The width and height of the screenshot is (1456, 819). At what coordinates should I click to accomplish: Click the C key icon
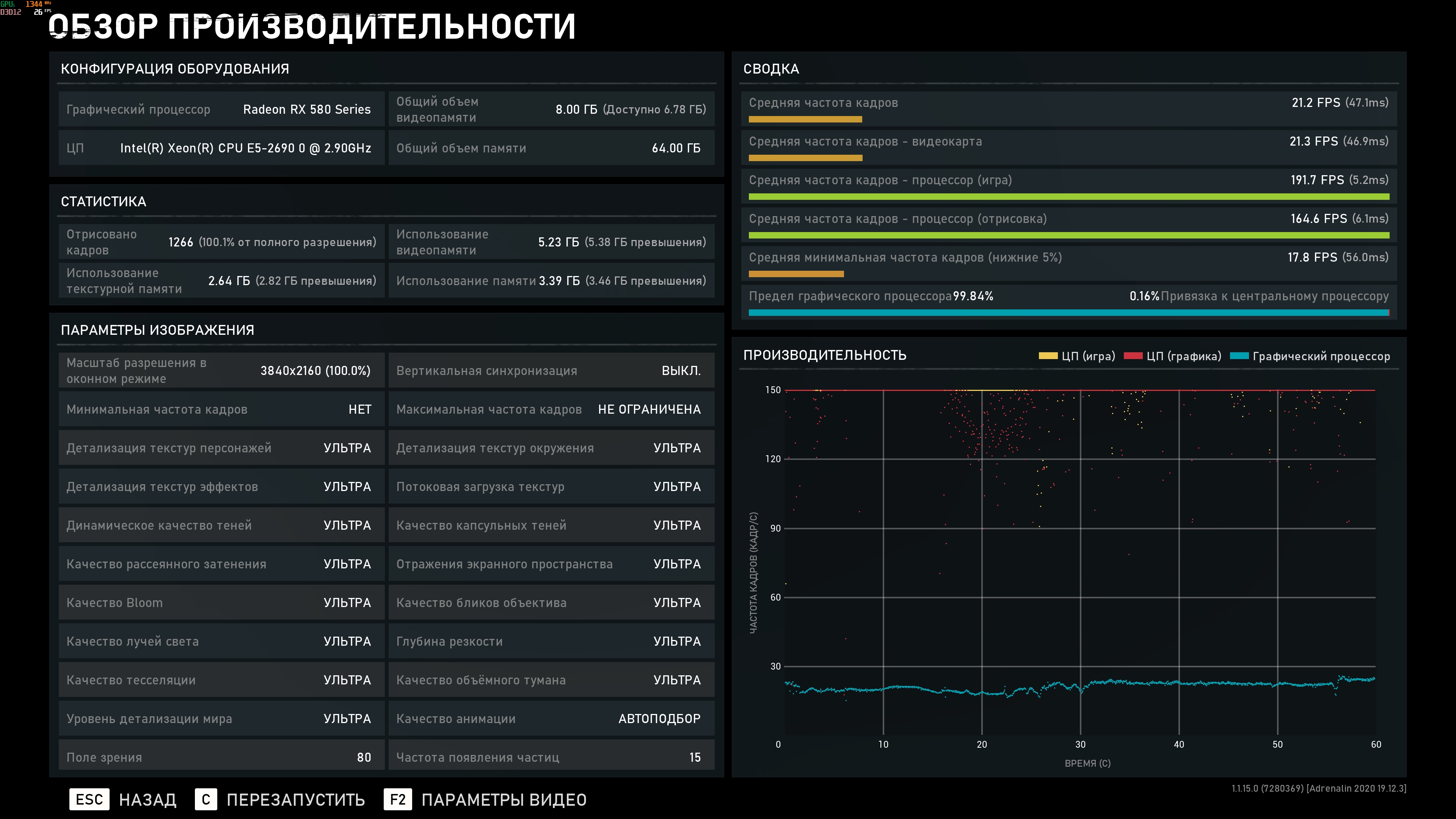tap(206, 799)
